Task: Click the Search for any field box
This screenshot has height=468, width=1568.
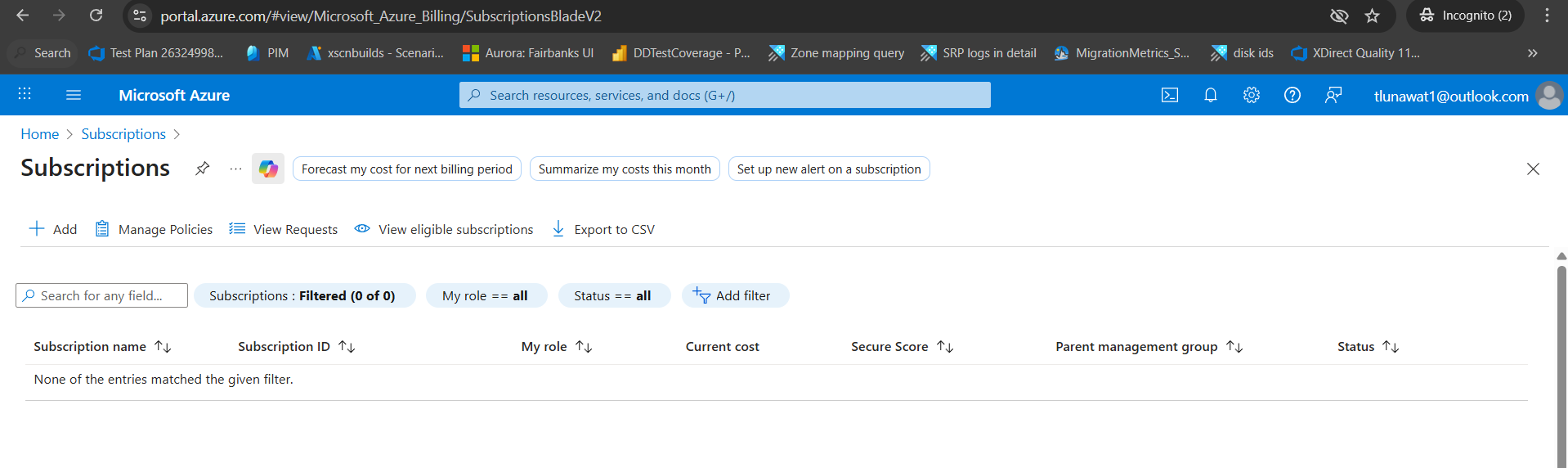Action: click(101, 295)
